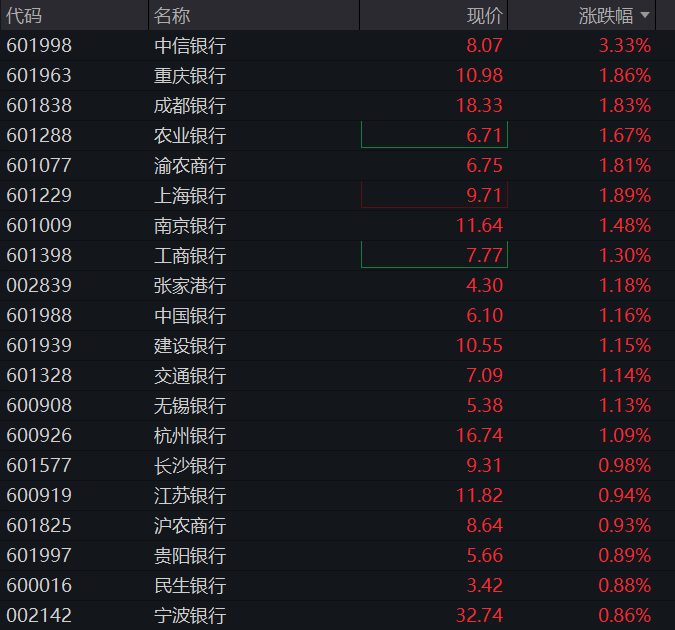This screenshot has height=630, width=675.
Task: Select stock code 601988
Action: (x=39, y=316)
